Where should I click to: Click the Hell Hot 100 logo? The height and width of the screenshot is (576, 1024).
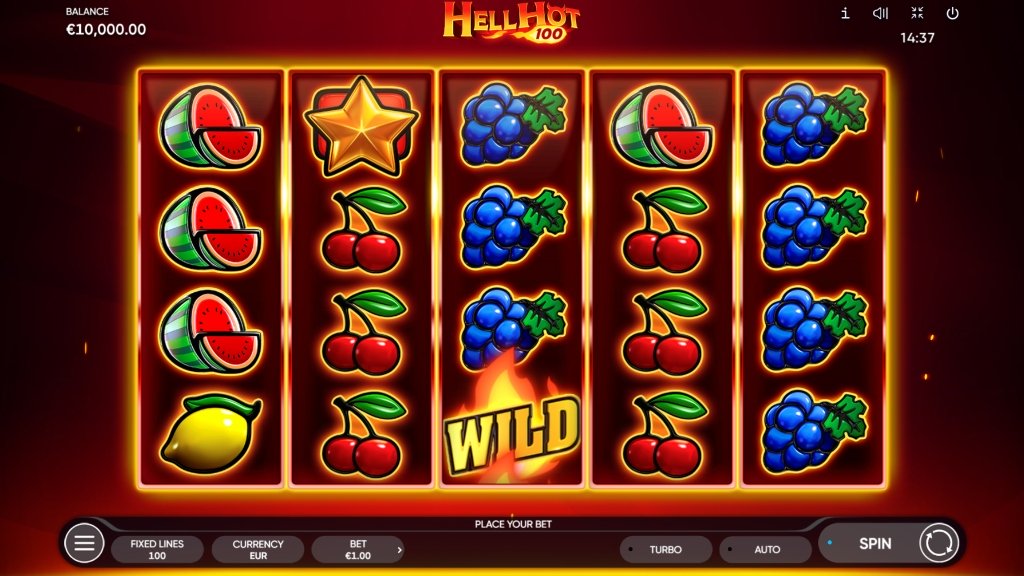(511, 22)
